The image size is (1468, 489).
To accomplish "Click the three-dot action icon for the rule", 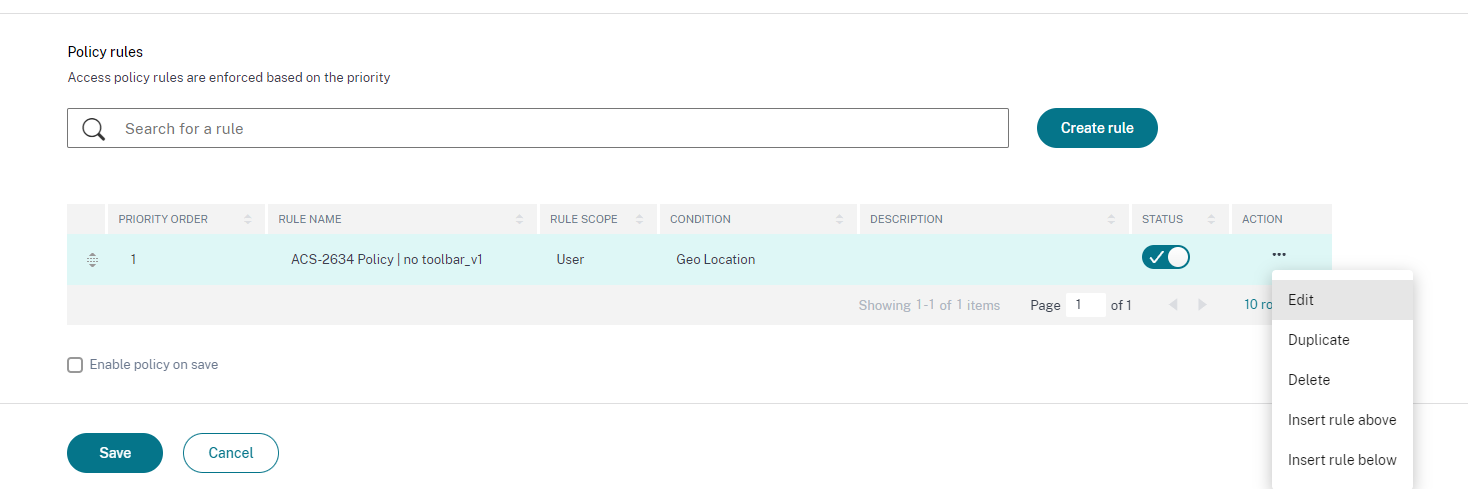I will [1279, 255].
